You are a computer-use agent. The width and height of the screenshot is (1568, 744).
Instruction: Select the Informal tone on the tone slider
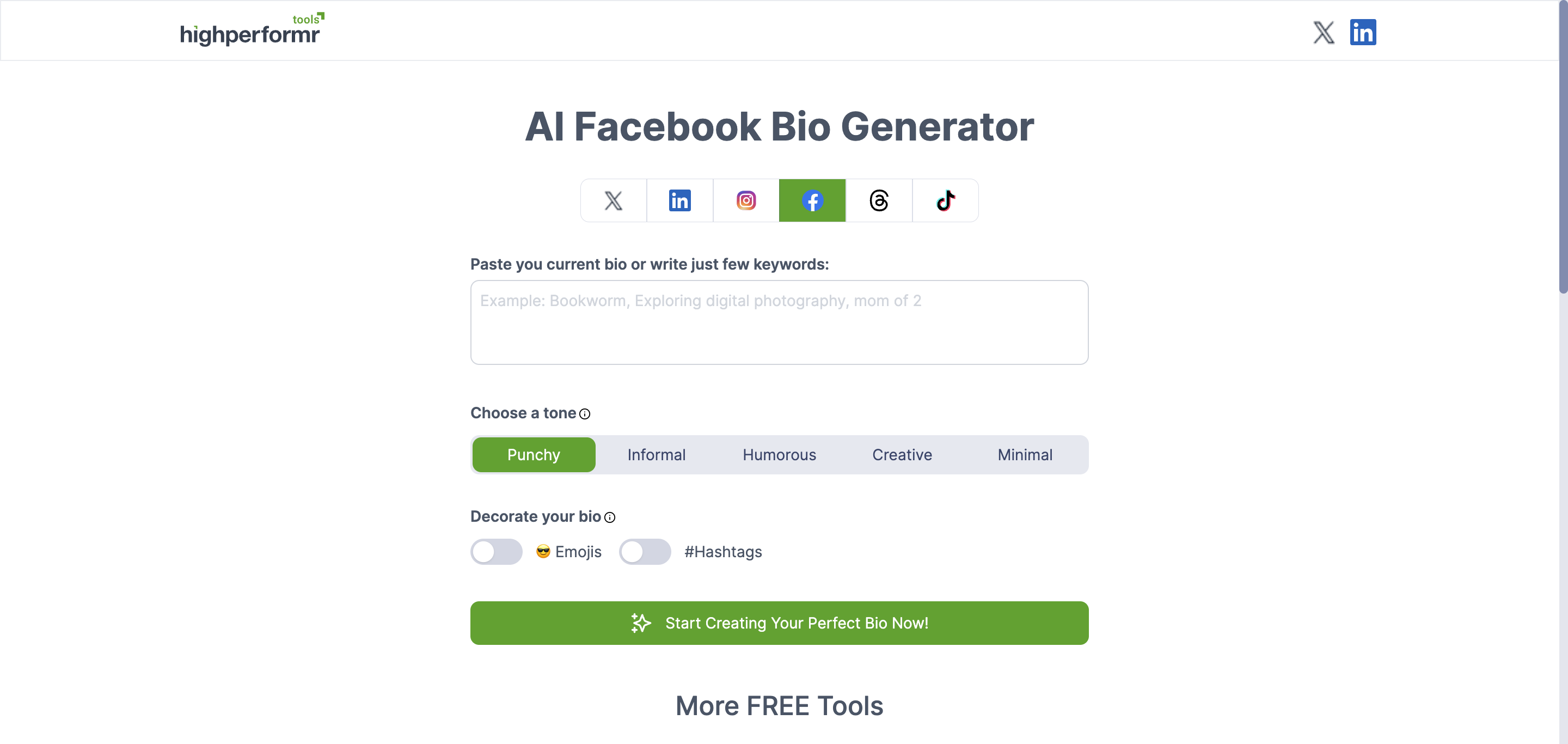click(x=656, y=454)
